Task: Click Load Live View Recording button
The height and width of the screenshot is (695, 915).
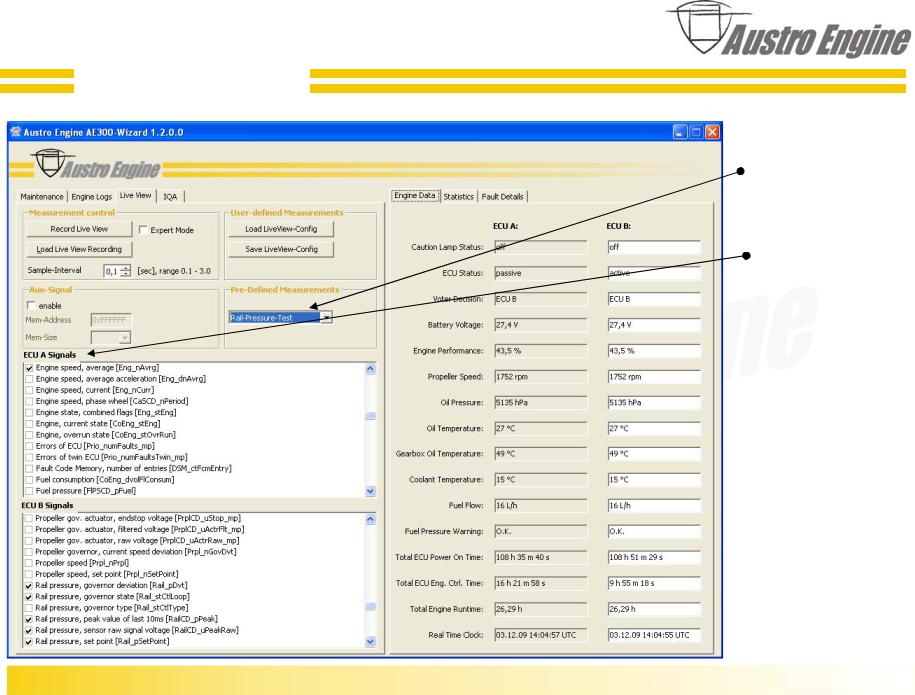Action: click(x=79, y=249)
